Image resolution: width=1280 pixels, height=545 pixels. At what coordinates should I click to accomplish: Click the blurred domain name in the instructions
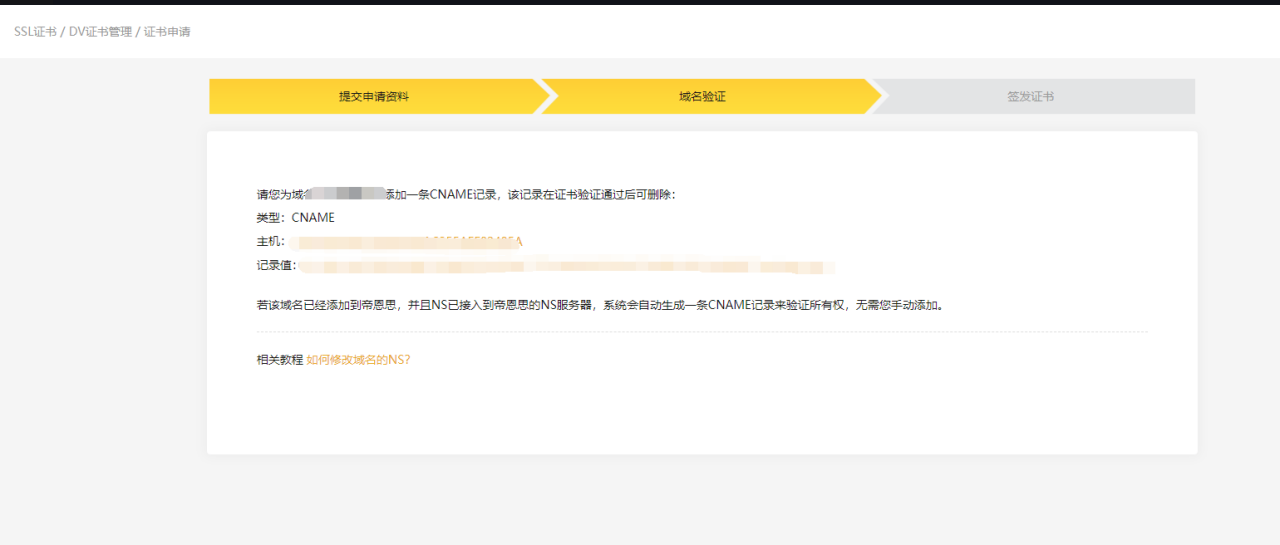point(346,194)
